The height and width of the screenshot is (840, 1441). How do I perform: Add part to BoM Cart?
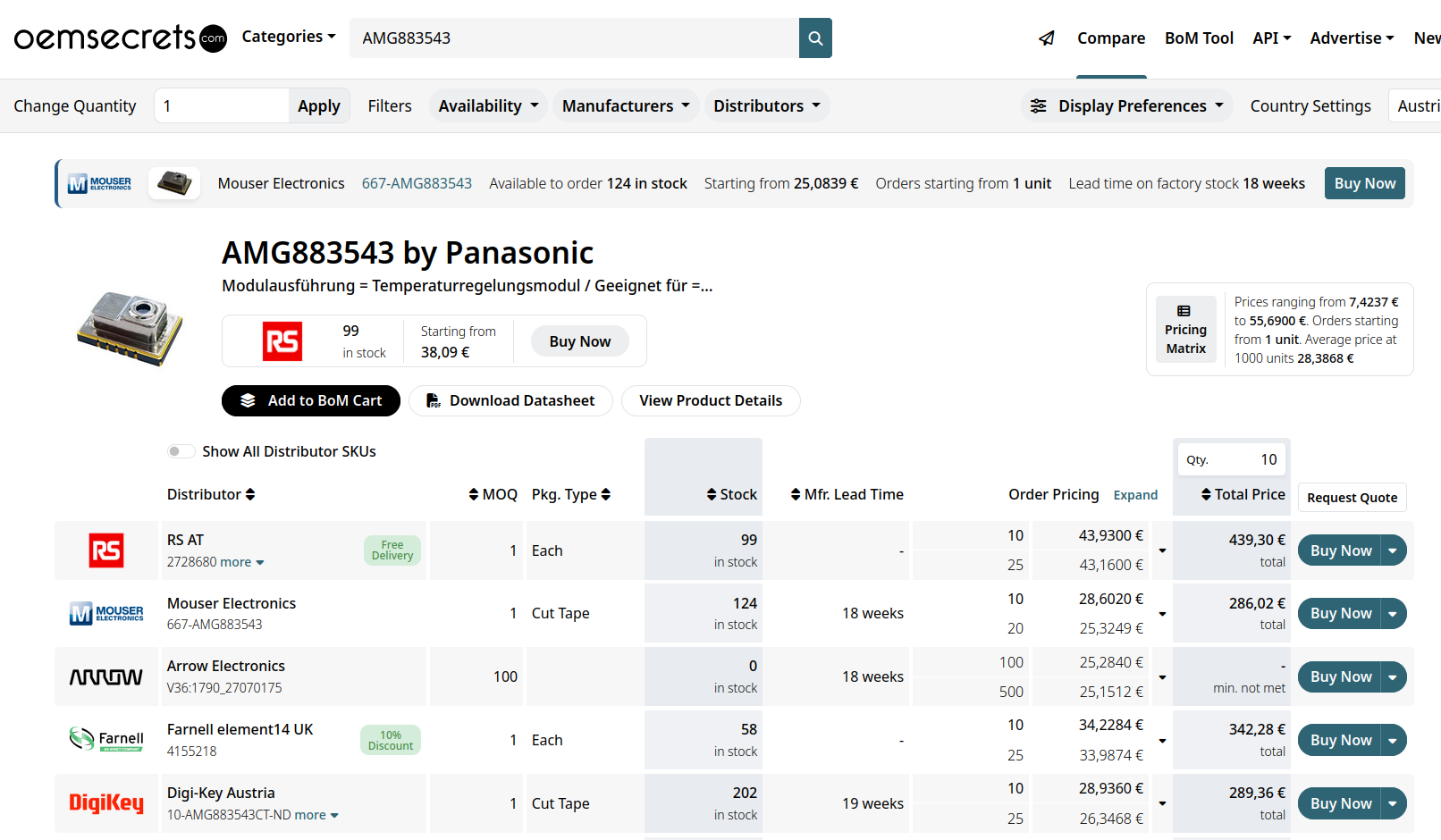[x=311, y=400]
